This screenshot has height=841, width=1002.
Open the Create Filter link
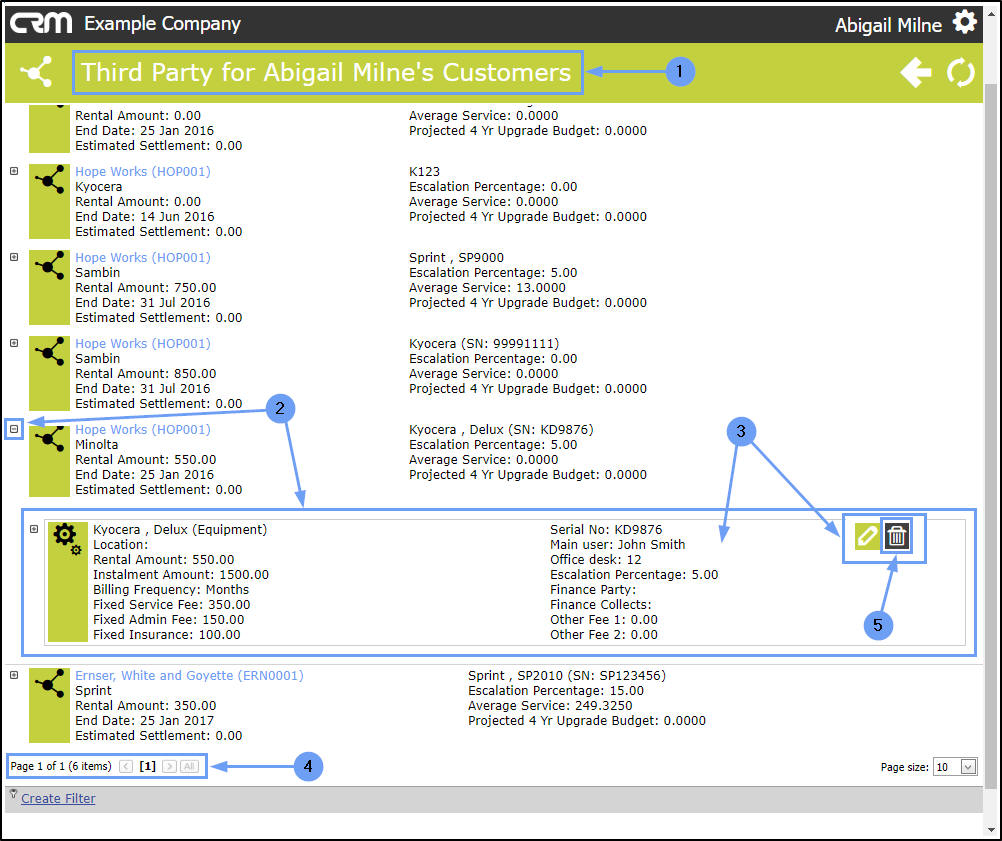coord(58,798)
